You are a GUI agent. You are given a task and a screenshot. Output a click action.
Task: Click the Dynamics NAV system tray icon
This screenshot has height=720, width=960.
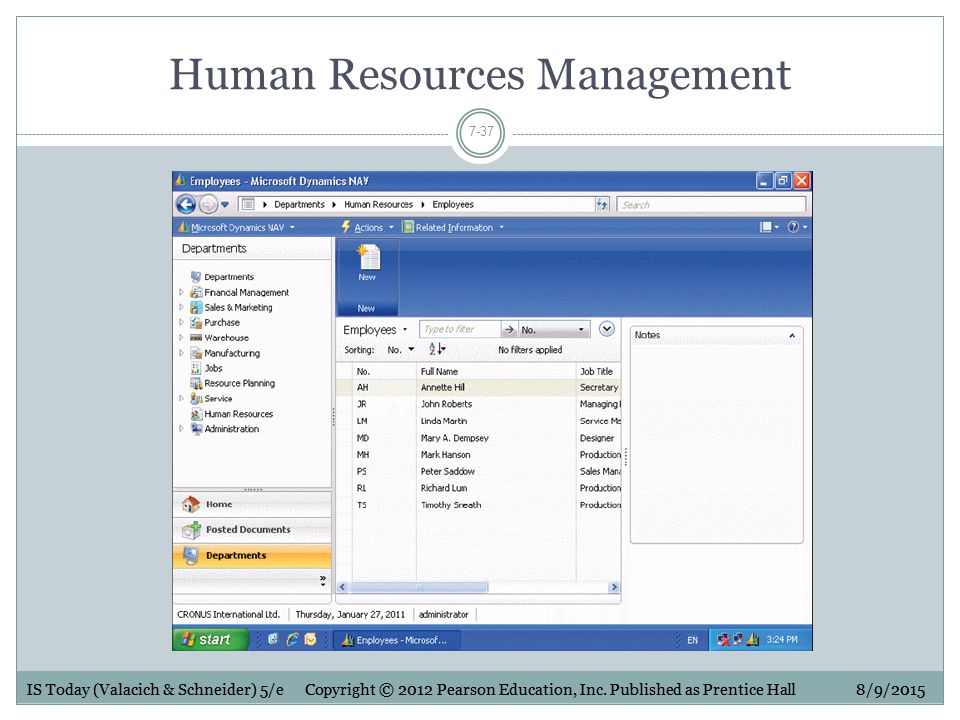752,639
